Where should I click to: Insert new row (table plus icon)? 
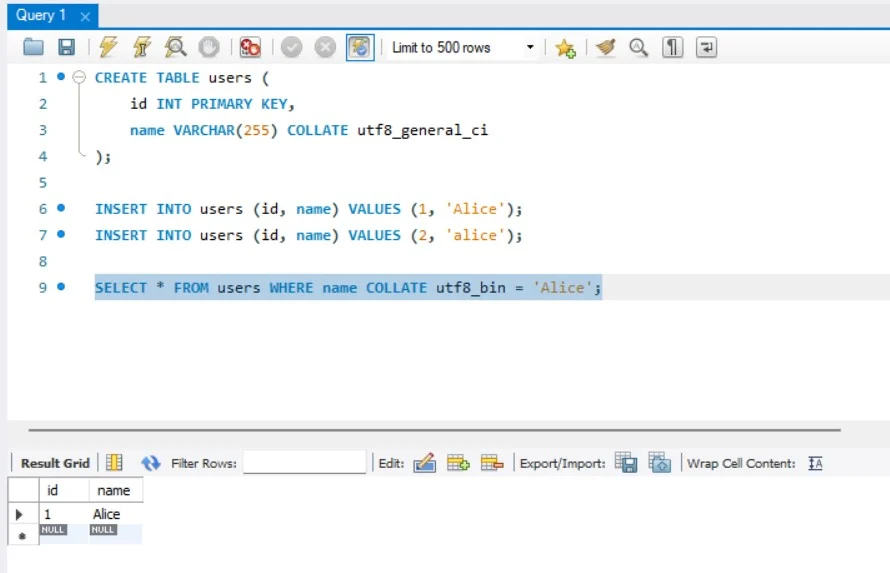pyautogui.click(x=458, y=462)
